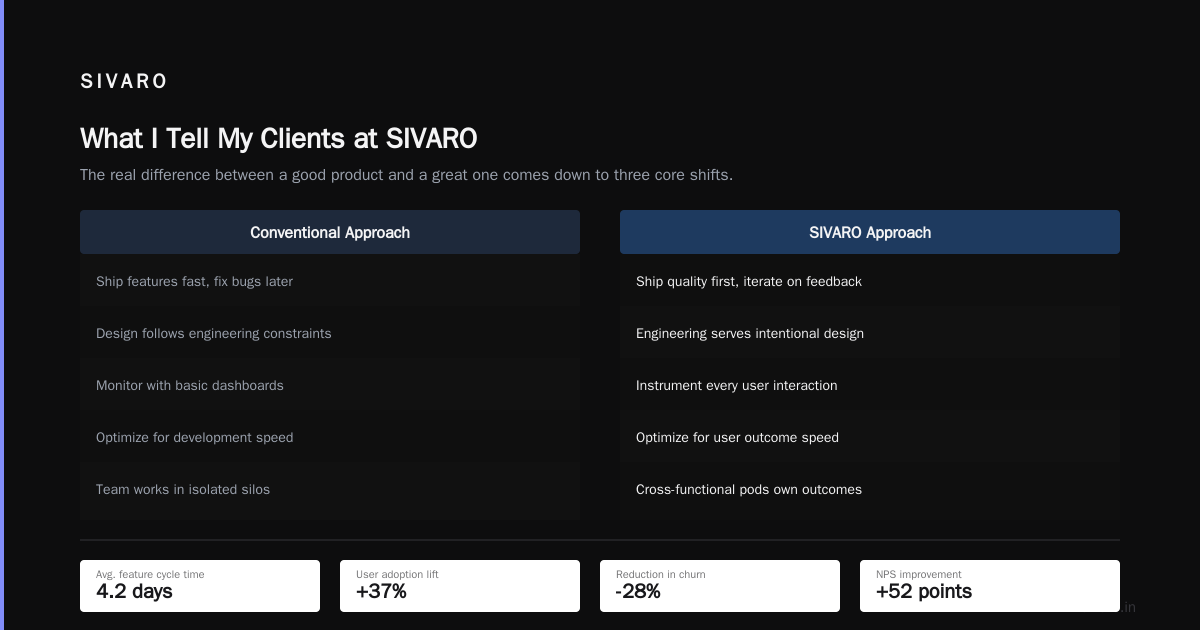Select the heading What I Tell My Clients at SIVARO
The image size is (1200, 630).
point(279,138)
